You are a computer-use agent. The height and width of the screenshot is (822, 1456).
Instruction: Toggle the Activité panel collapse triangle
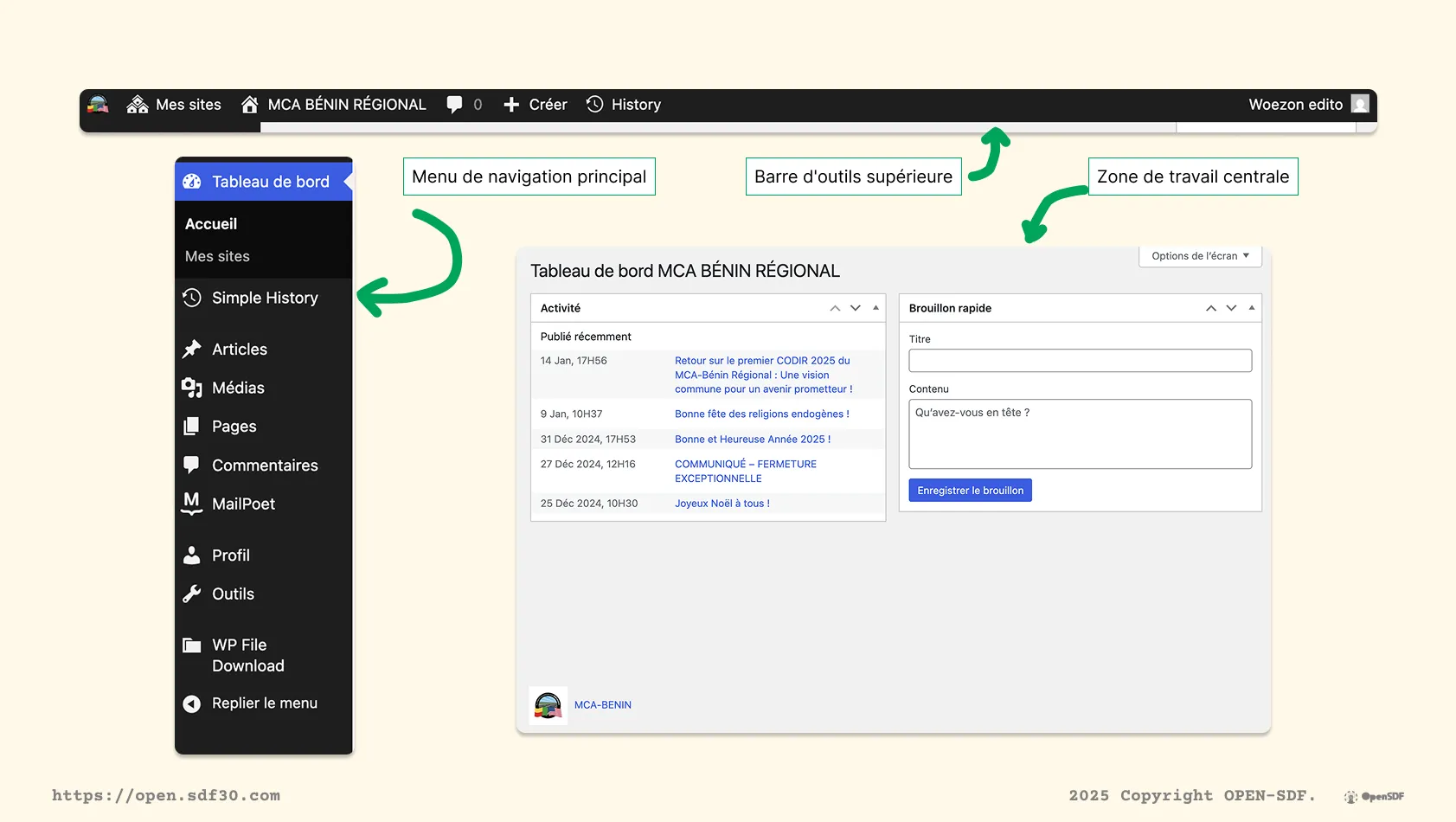pyautogui.click(x=876, y=308)
